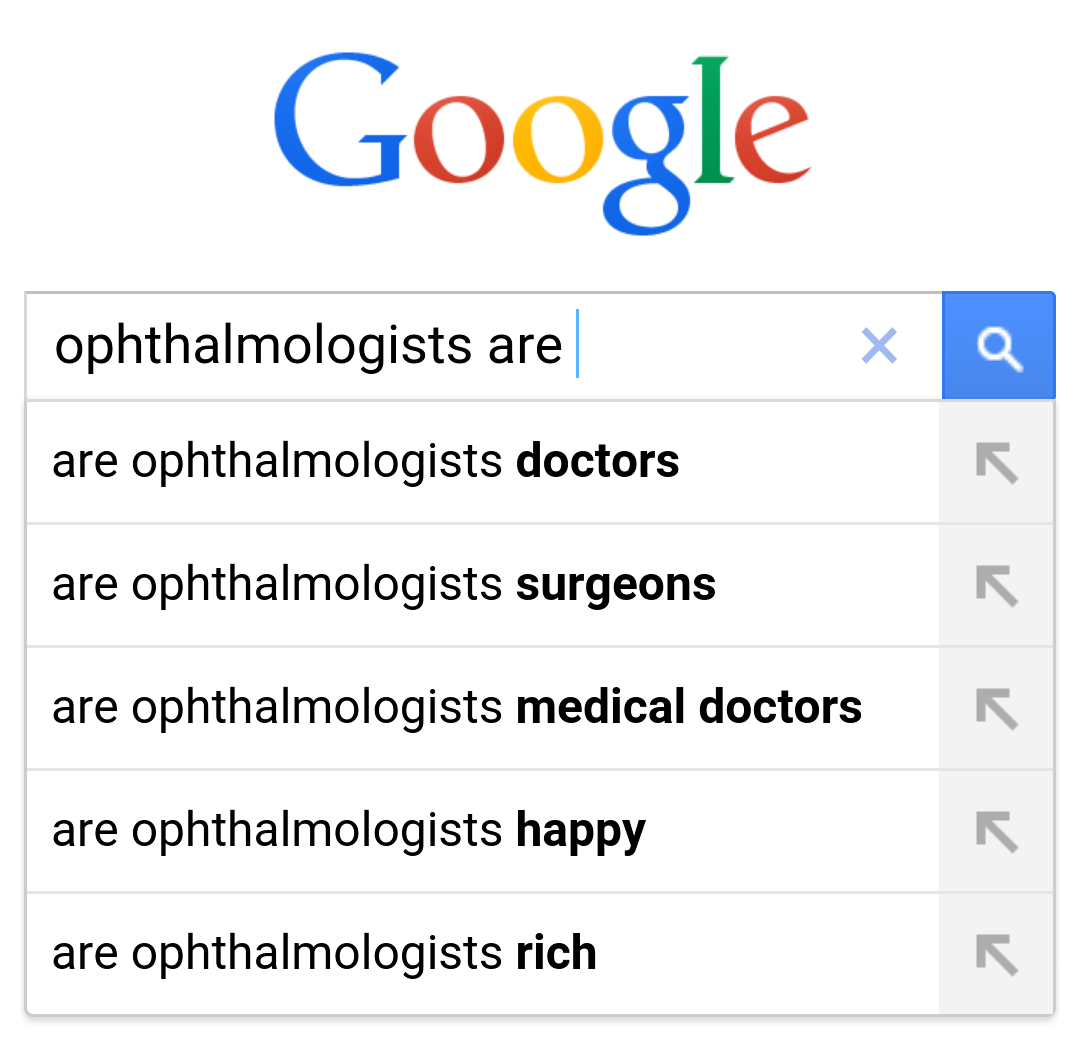1080x1048 pixels.
Task: Click the bold word "doctors" in first suggestion
Action: point(597,462)
